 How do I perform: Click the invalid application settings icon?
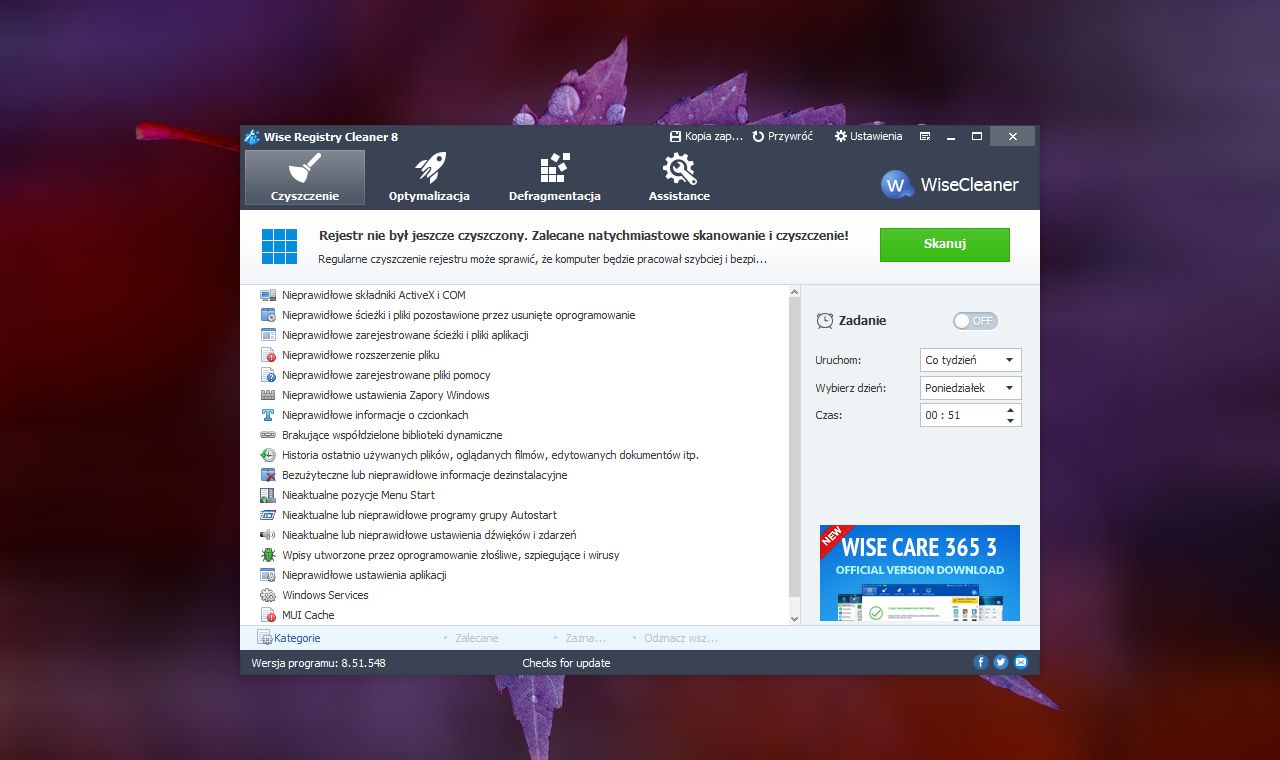tap(267, 575)
